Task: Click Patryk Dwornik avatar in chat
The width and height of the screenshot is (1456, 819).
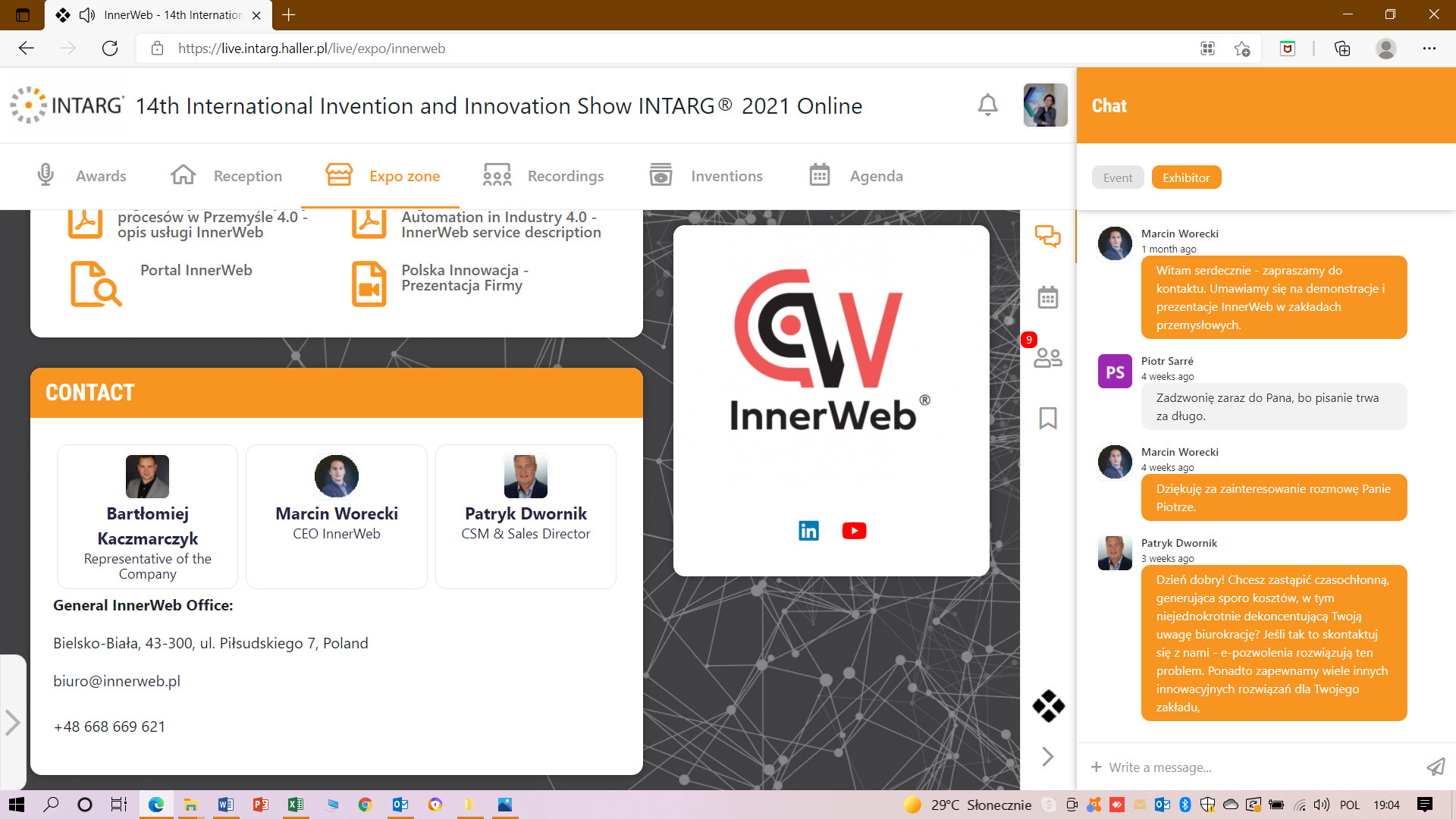Action: click(x=1115, y=553)
